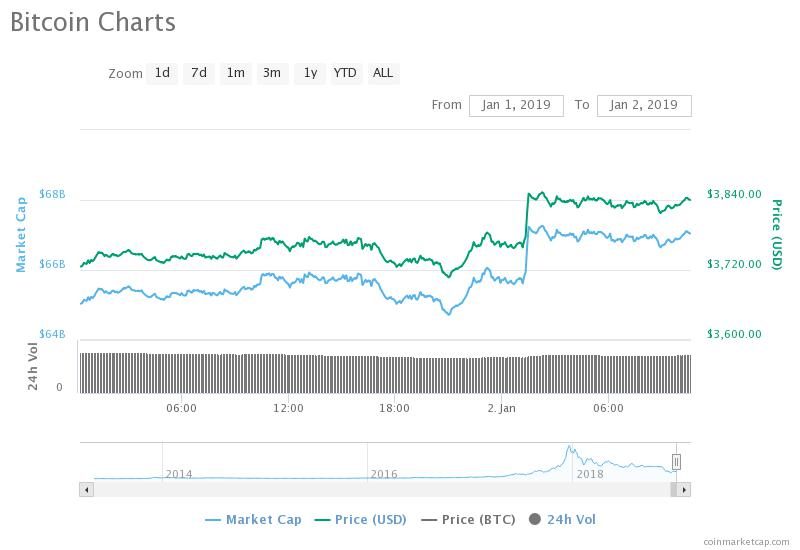Click the navigator left scroll arrow
This screenshot has width=800, height=550.
coord(86,490)
